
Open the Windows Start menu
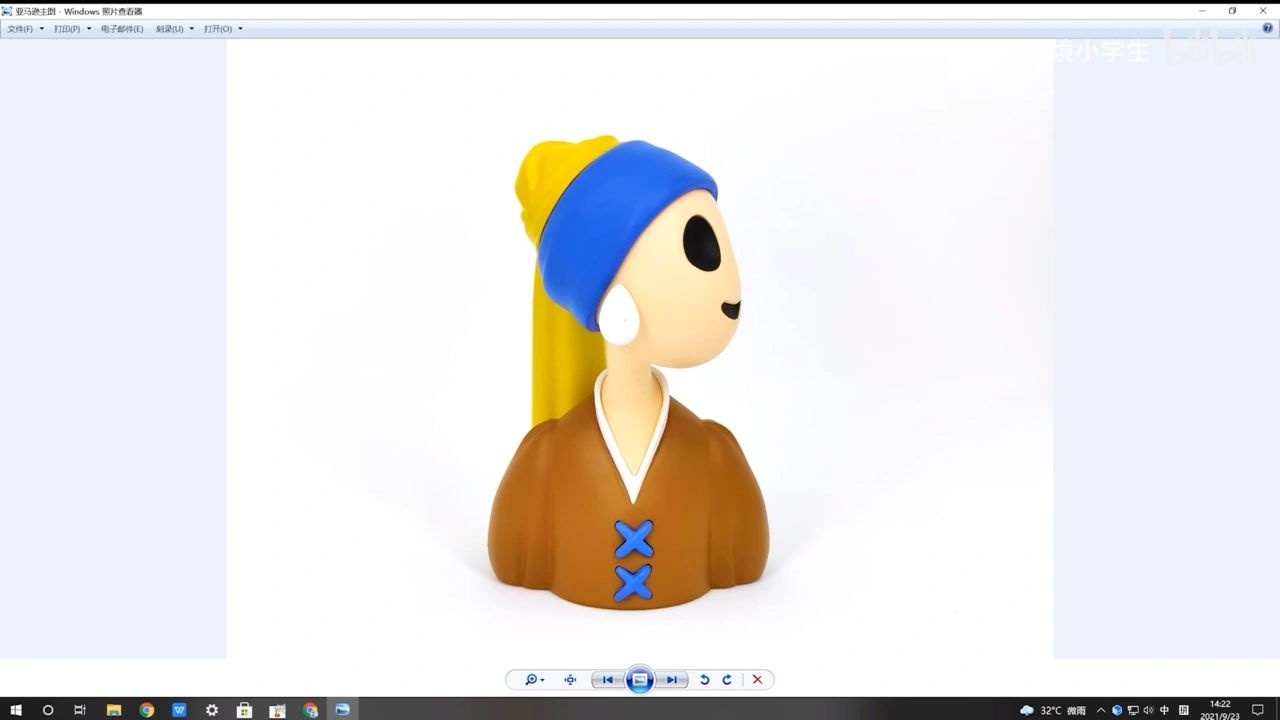point(16,710)
